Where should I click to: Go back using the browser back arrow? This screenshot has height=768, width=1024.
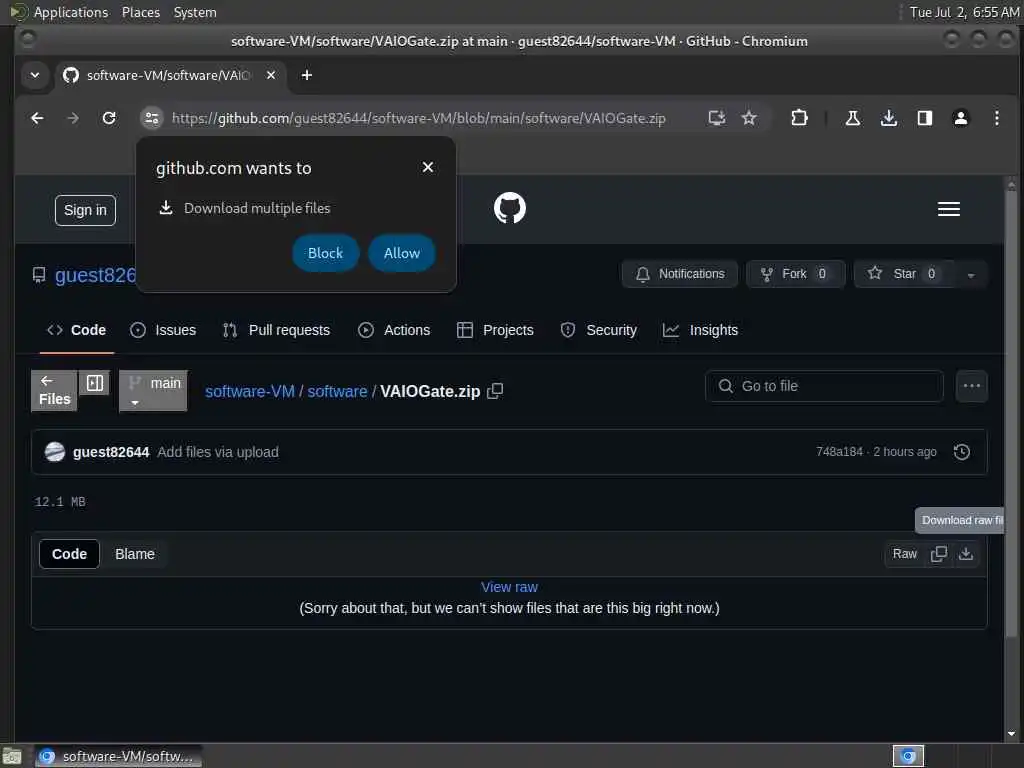tap(37, 118)
